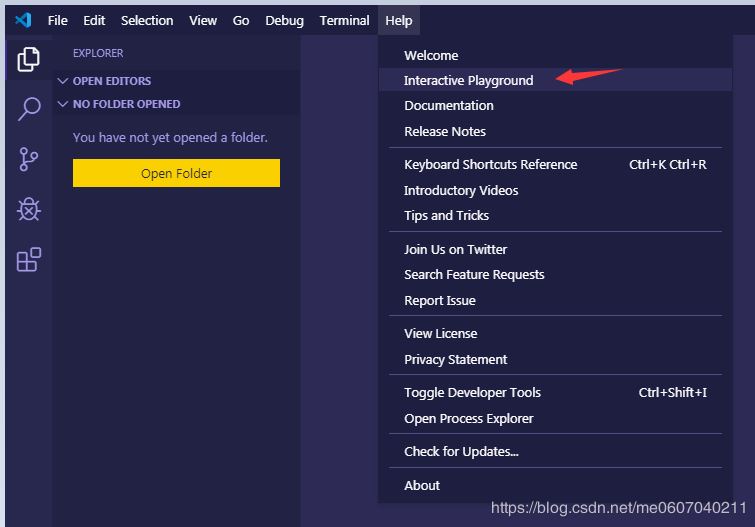Select Interactive Playground from Help menu
The height and width of the screenshot is (527, 755).
[x=468, y=80]
